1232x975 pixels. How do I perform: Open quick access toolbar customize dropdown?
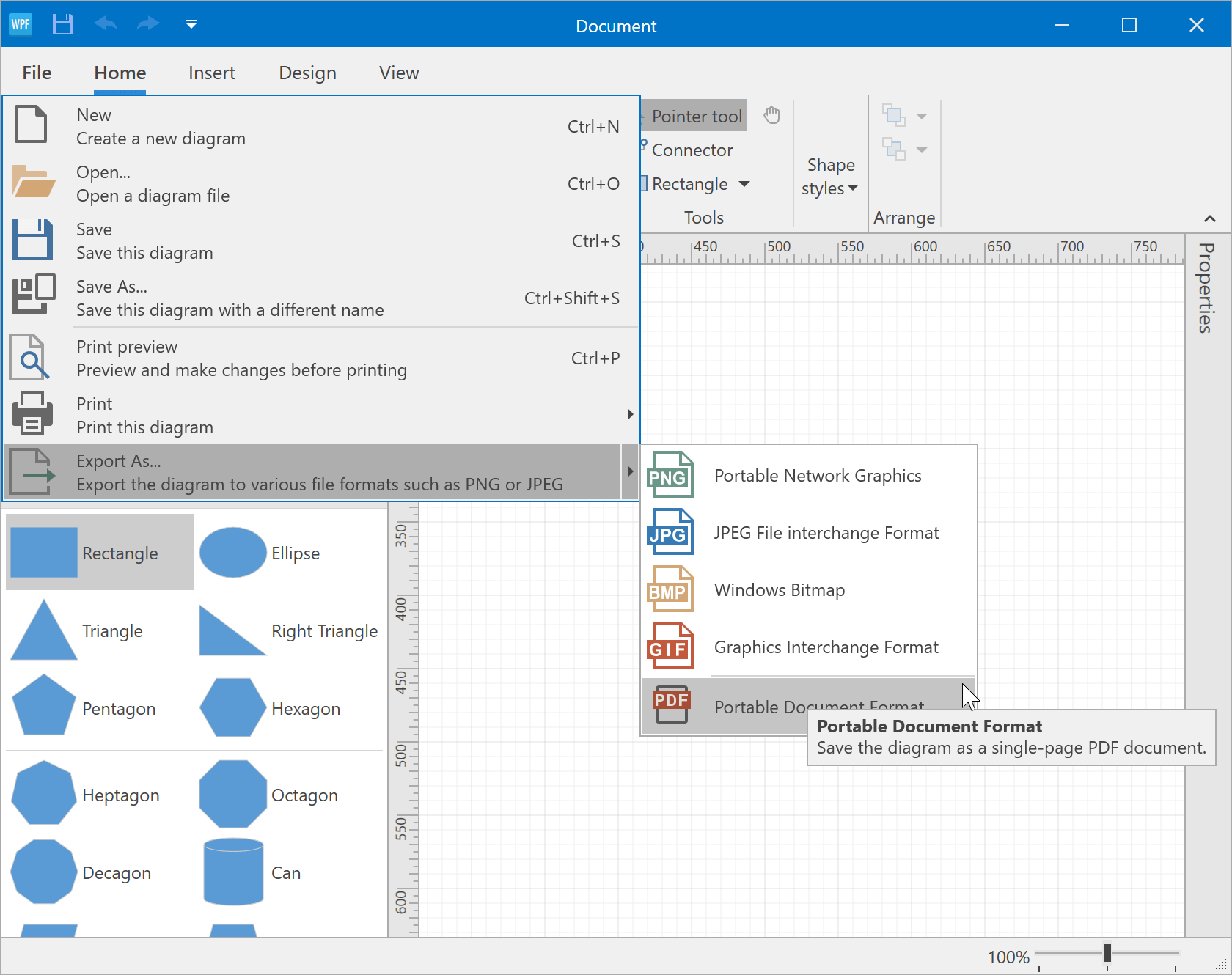pyautogui.click(x=191, y=24)
